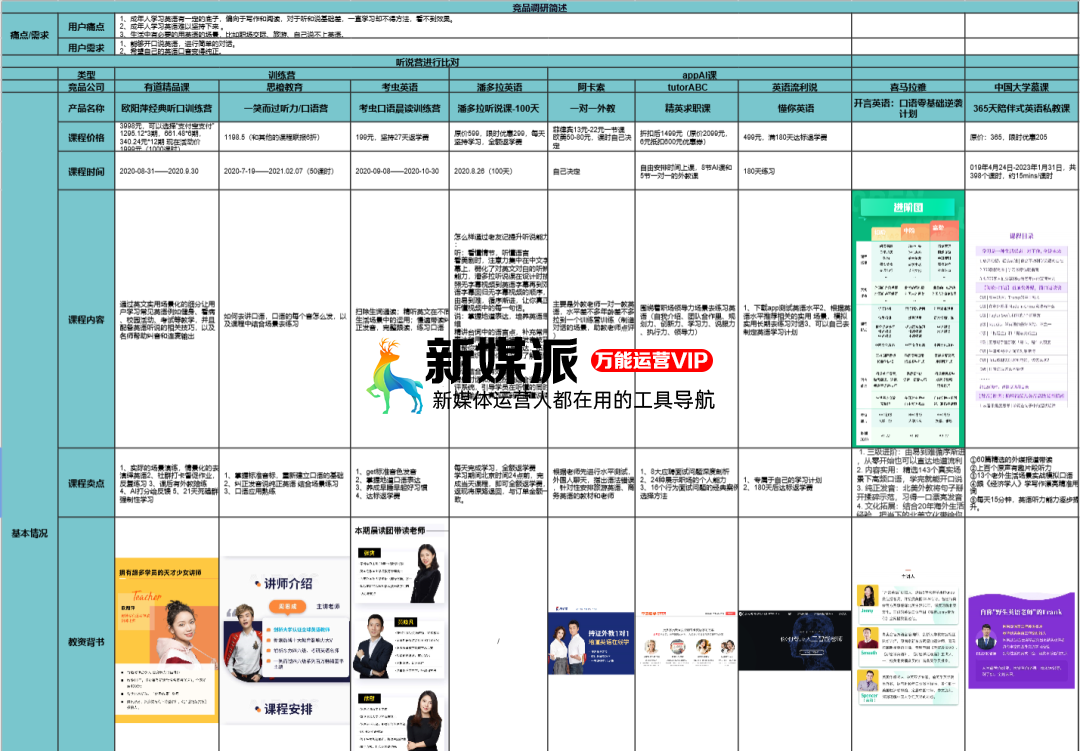Click time cell '自己决定'
1080x751 pixels.
coord(591,171)
